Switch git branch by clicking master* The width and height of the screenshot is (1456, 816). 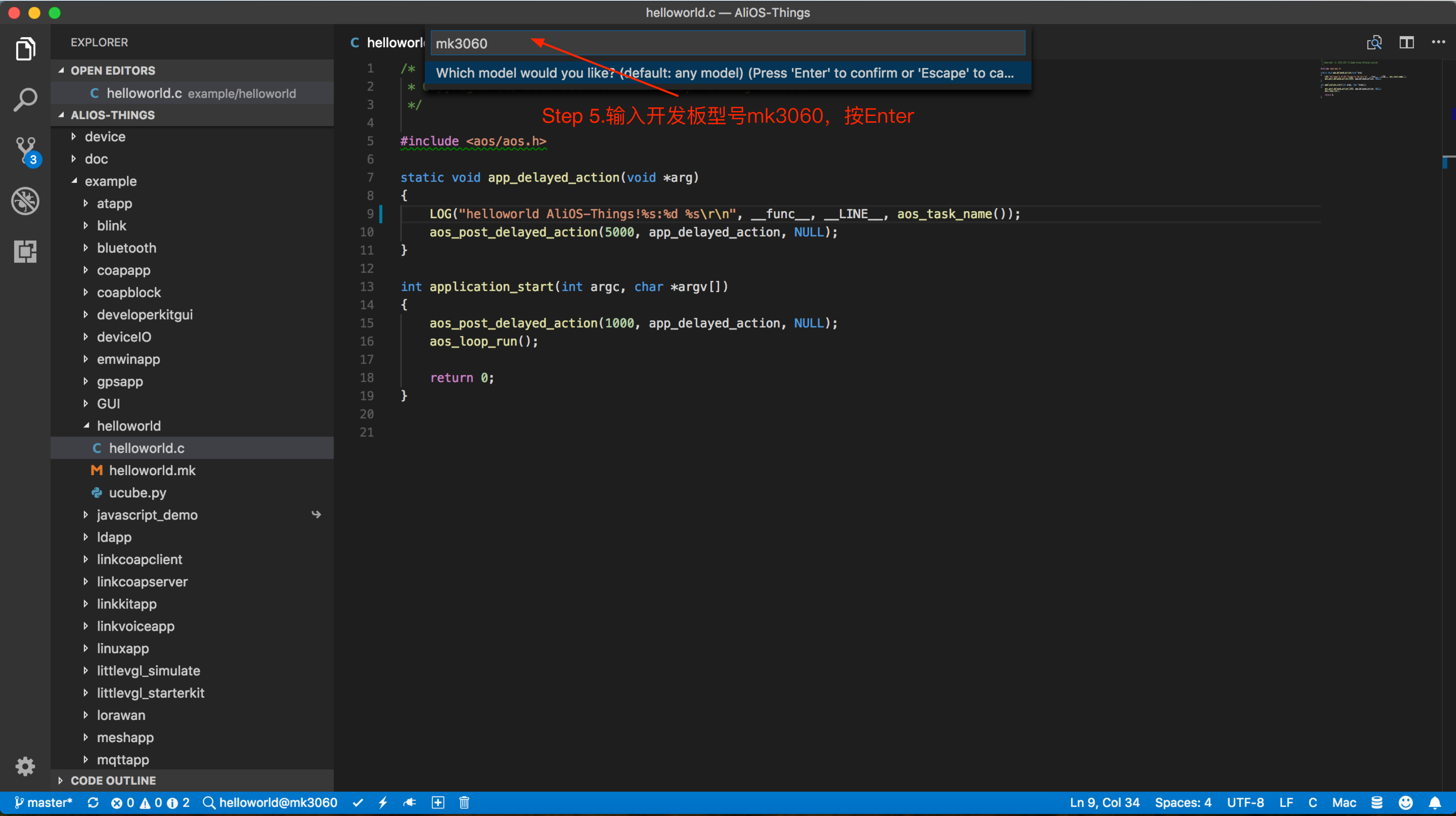point(50,803)
